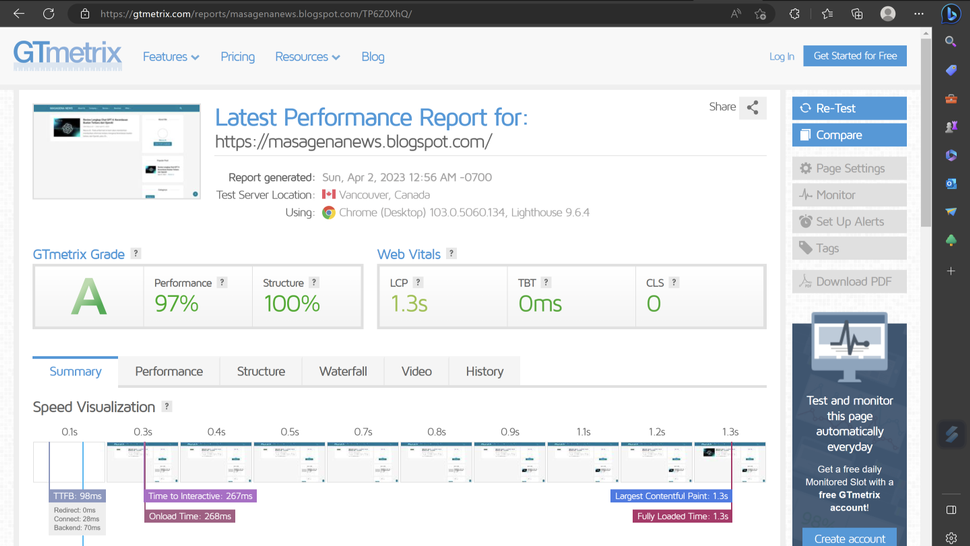Open sidebar games chess icon

(951, 127)
